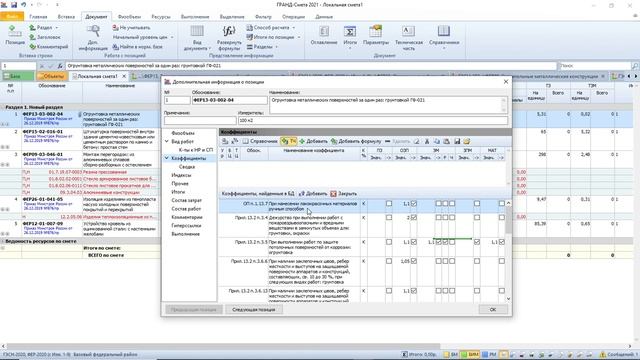Image resolution: width=640 pixels, height=360 pixels.
Task: Click Удалить in the coefficients toolbar
Action: pyautogui.click(x=398, y=141)
